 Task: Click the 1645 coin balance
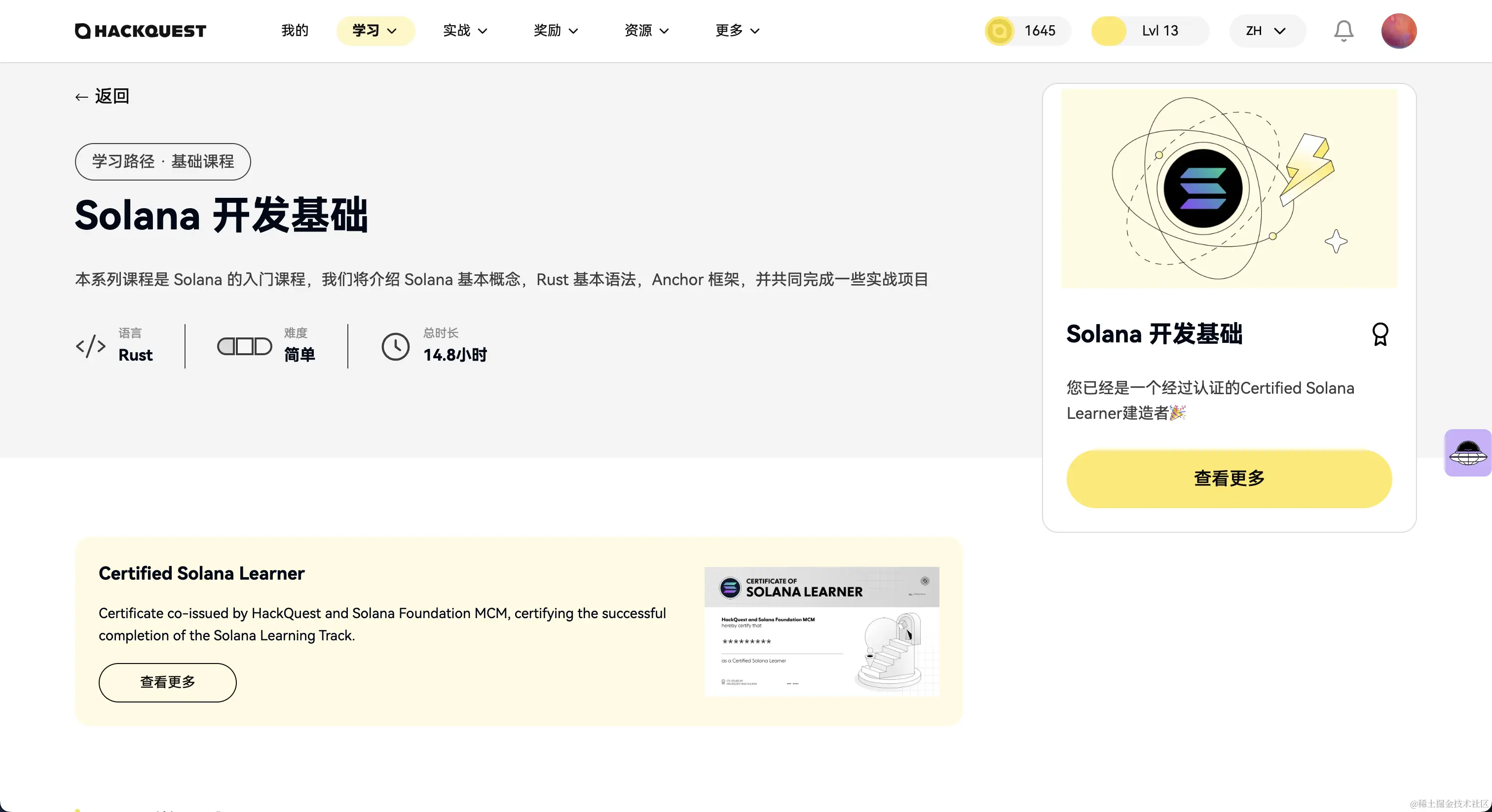click(x=1040, y=31)
